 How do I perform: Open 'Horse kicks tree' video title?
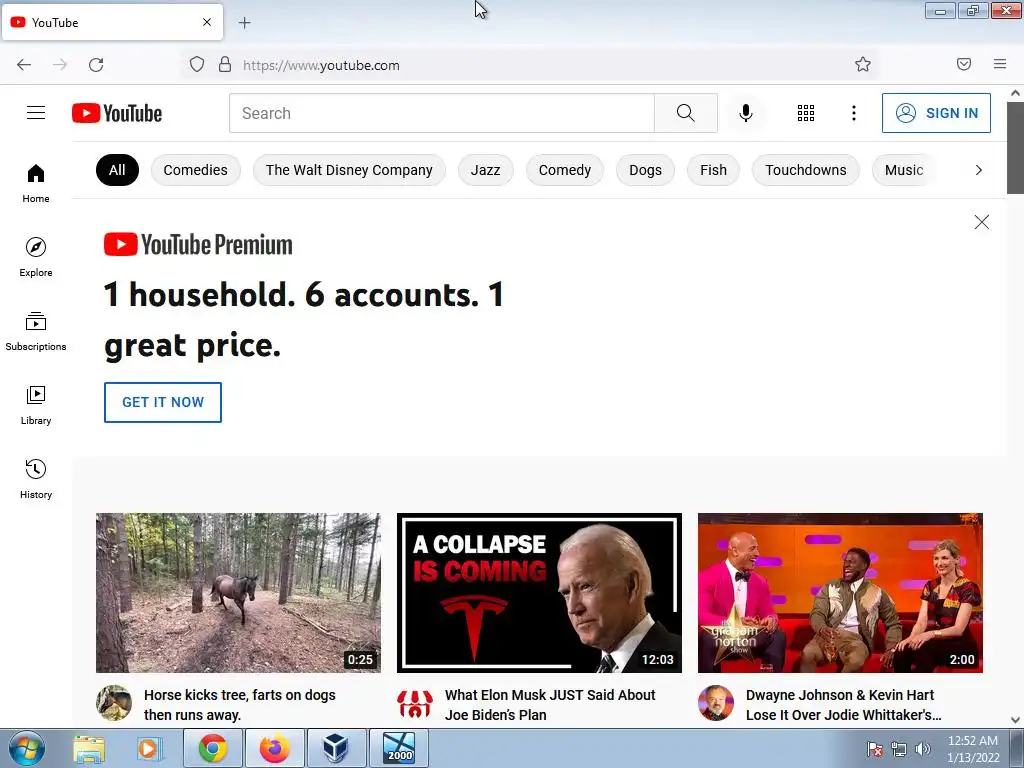coord(240,705)
